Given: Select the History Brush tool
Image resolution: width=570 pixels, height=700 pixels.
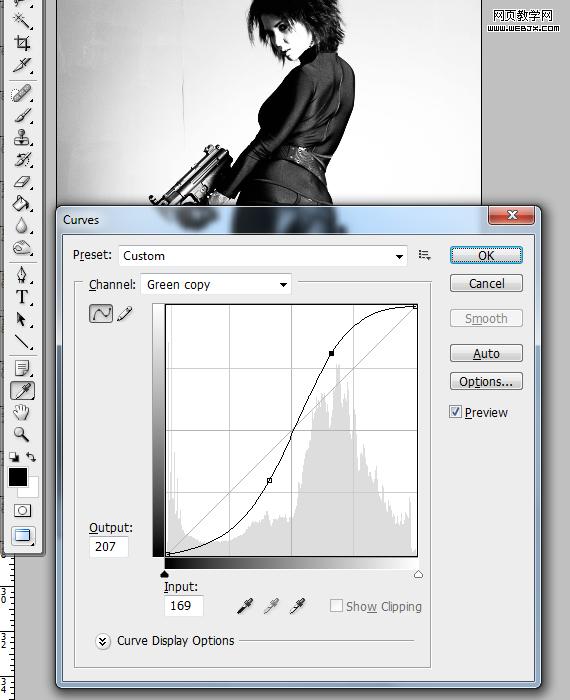Looking at the screenshot, I should 21,159.
